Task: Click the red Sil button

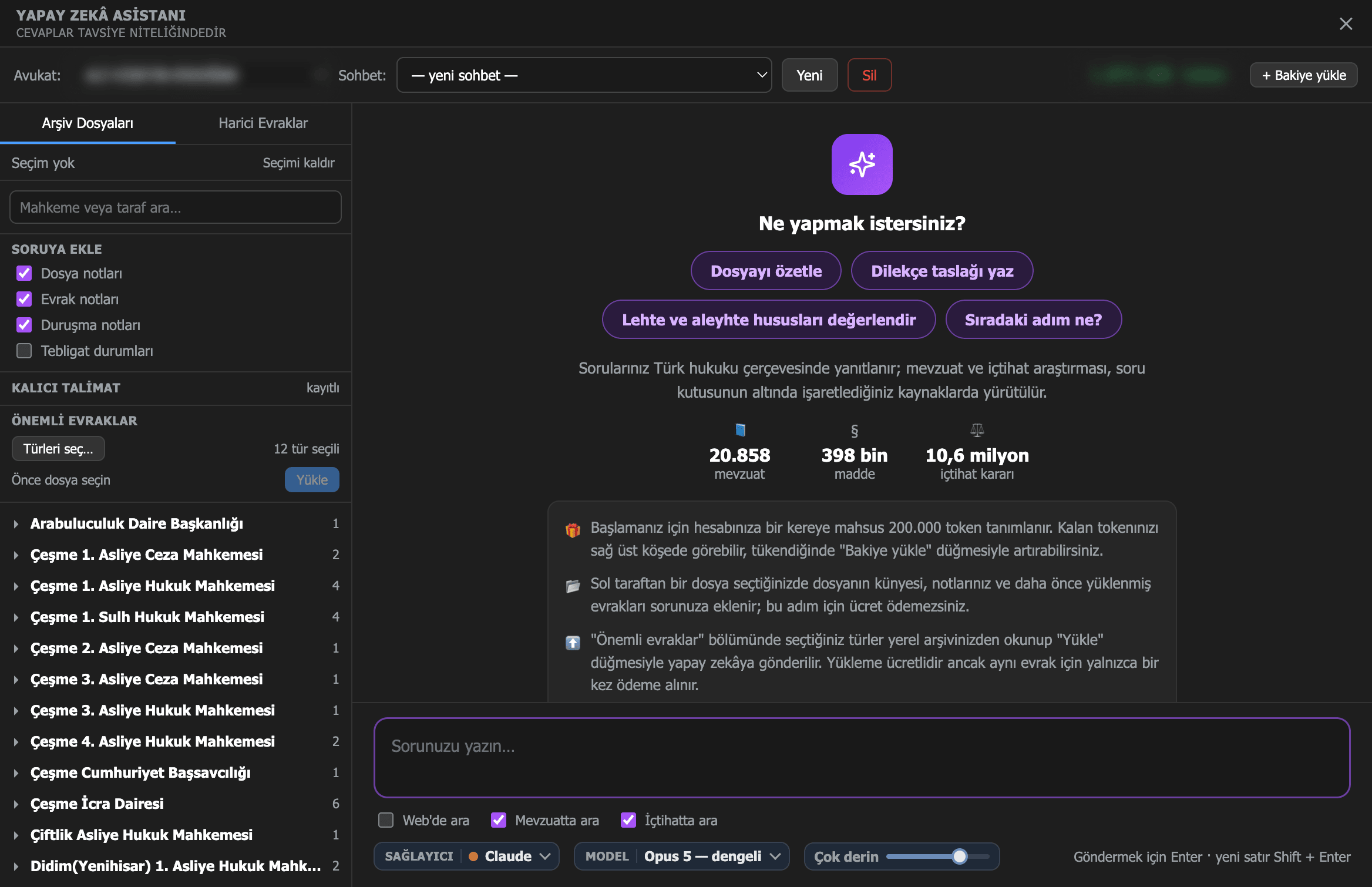Action: click(869, 75)
